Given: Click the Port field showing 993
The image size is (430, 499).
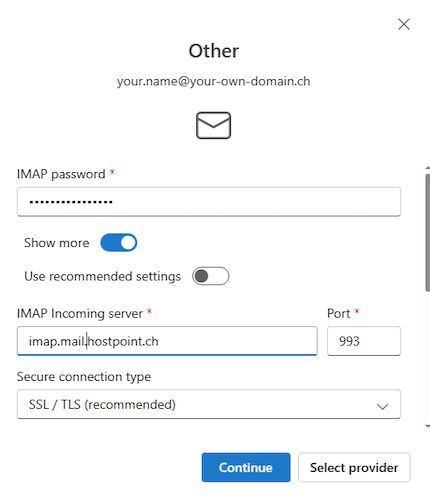Looking at the screenshot, I should [x=364, y=341].
